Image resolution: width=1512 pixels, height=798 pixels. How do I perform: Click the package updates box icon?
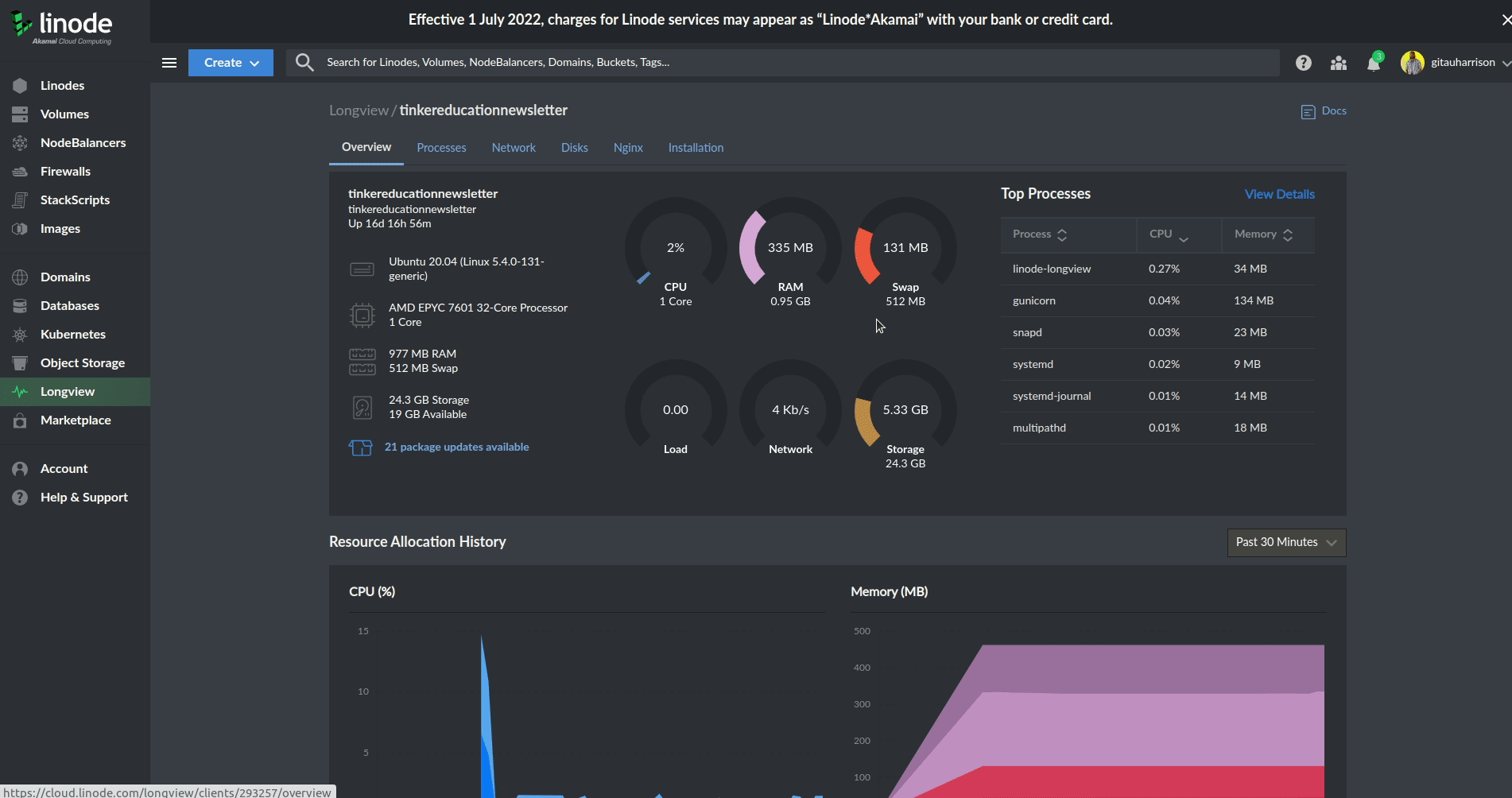(361, 447)
